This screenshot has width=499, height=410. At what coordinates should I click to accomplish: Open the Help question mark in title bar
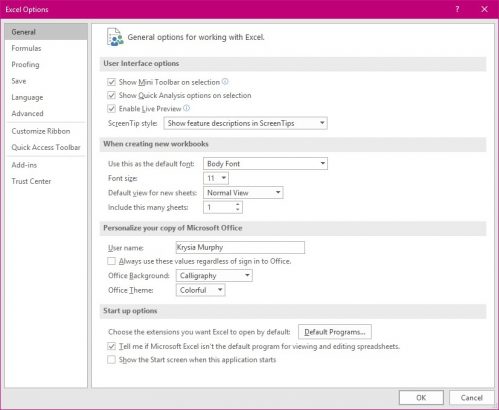tap(457, 9)
